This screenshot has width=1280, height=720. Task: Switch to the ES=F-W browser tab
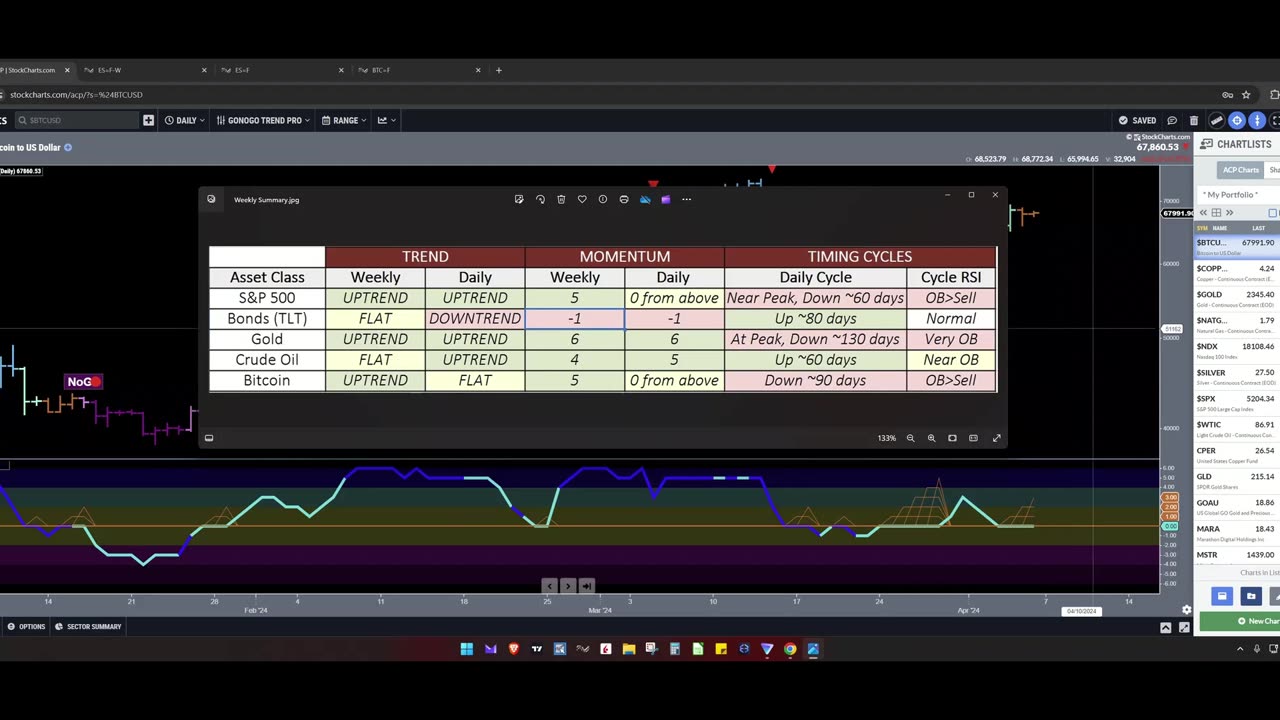(x=145, y=70)
